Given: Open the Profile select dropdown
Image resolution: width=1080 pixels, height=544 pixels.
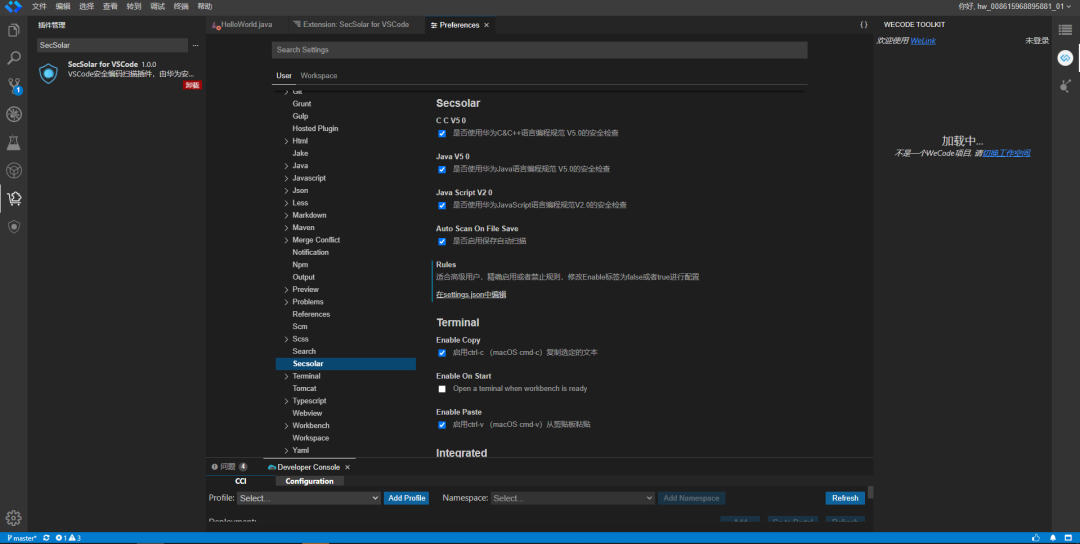Looking at the screenshot, I should coord(309,498).
